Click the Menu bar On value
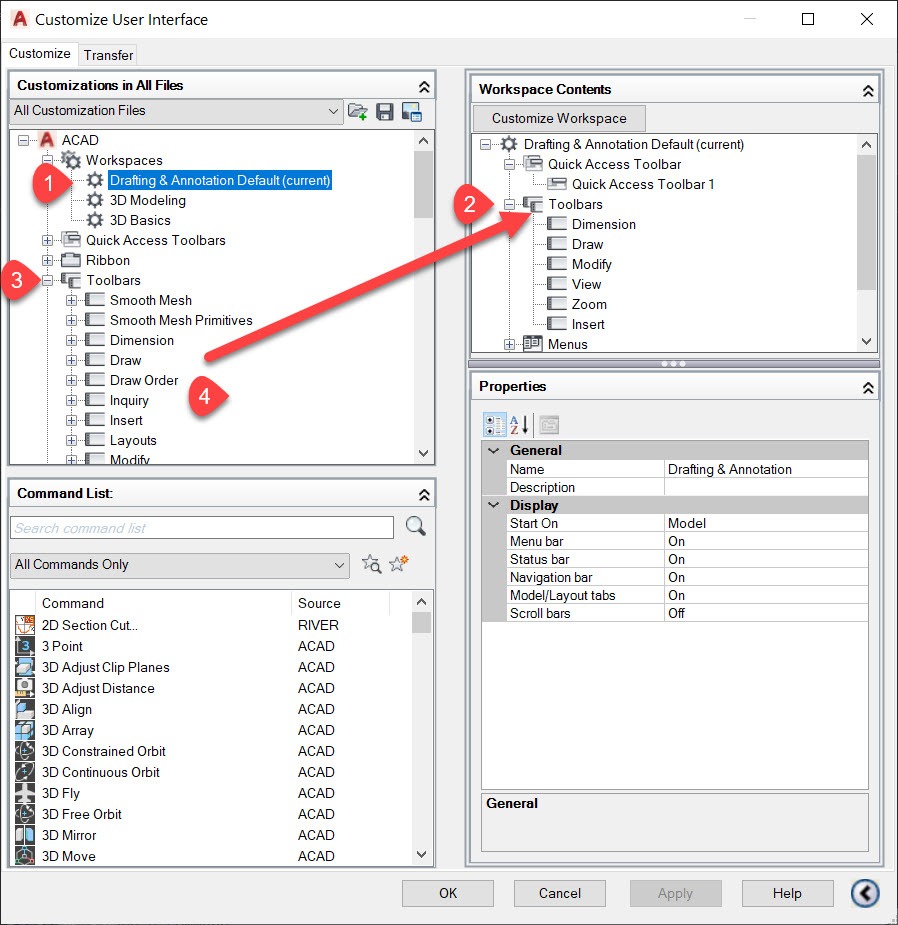This screenshot has height=925, width=898. (x=766, y=541)
